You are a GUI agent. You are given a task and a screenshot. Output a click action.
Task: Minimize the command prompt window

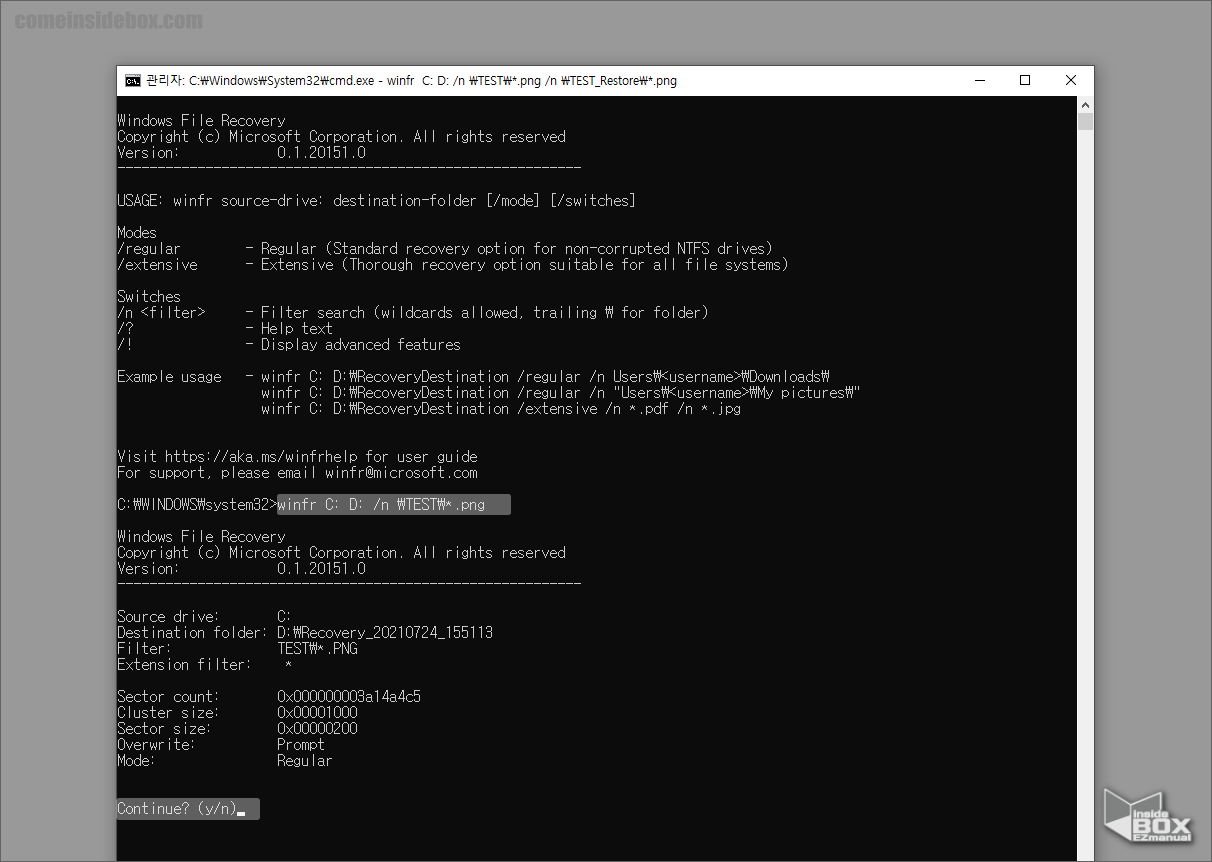click(x=979, y=81)
